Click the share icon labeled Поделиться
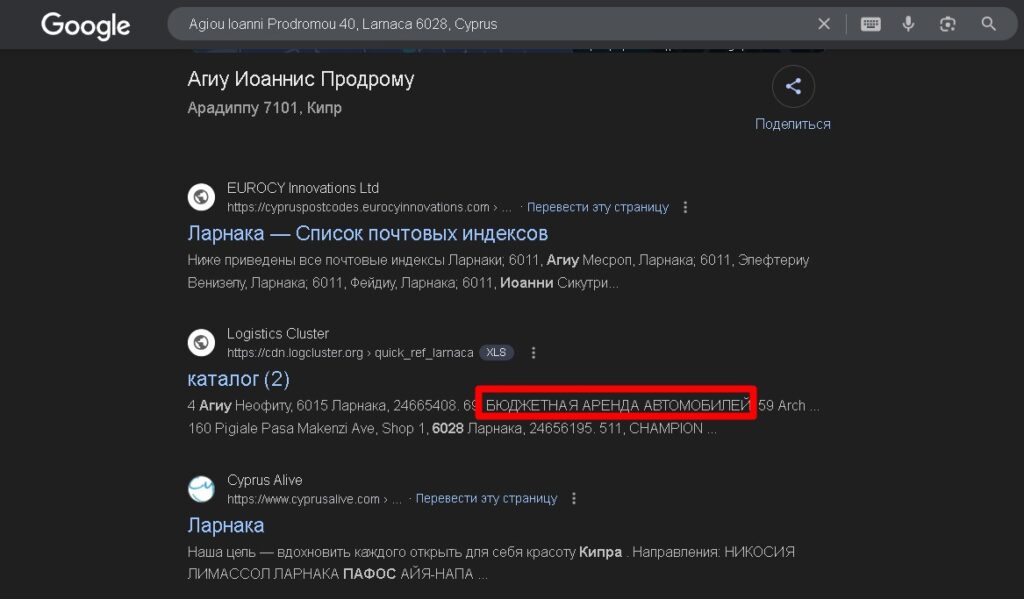 click(793, 86)
